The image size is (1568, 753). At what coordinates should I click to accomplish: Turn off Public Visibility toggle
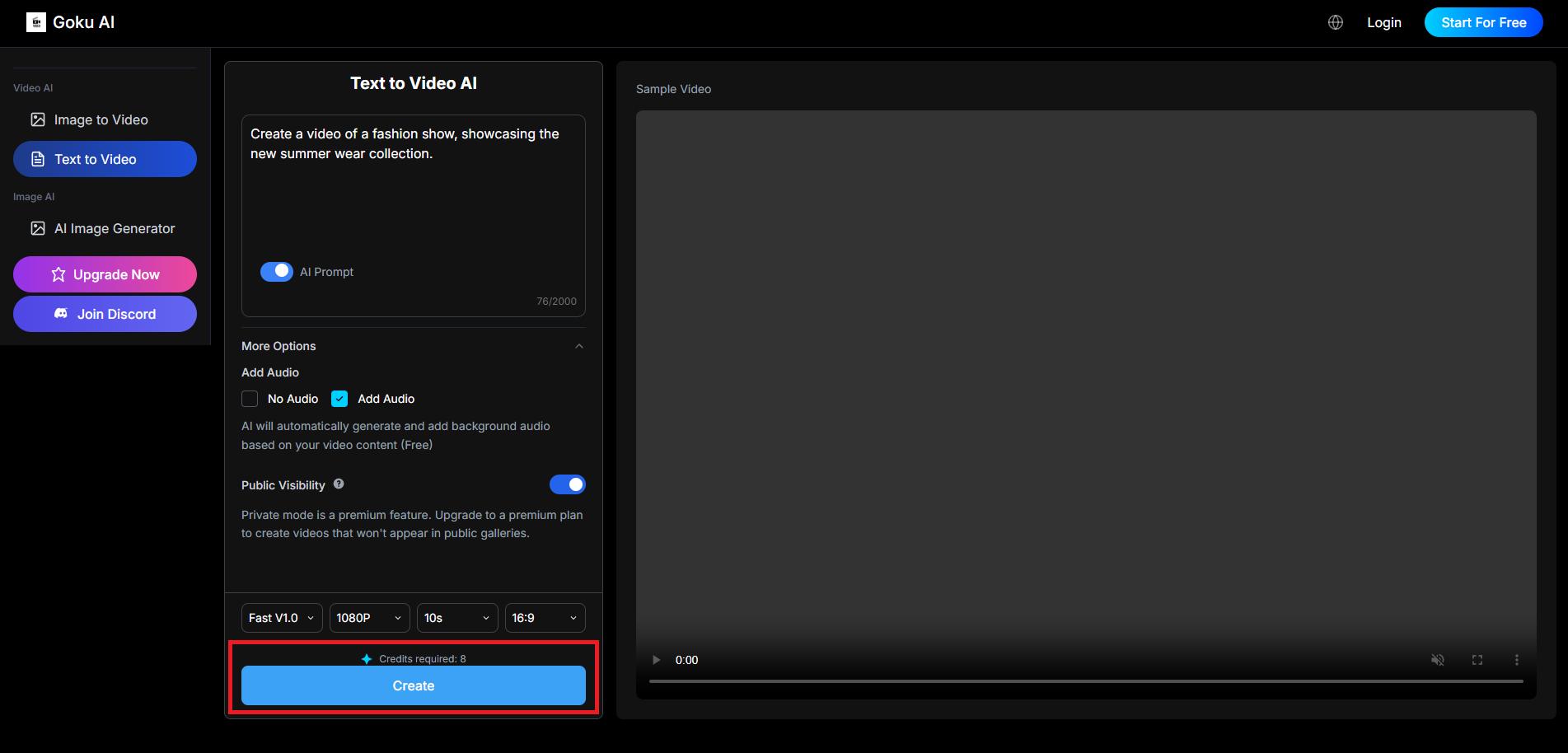point(568,484)
